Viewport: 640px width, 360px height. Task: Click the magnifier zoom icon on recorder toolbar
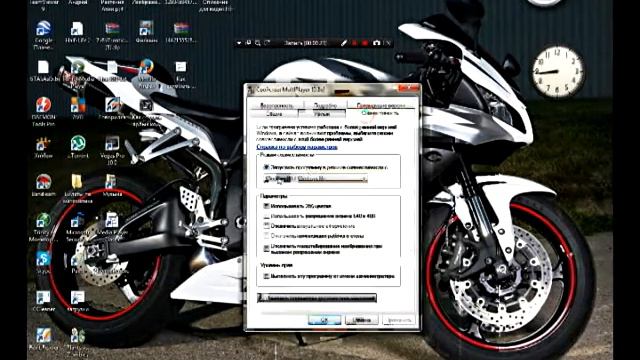point(258,43)
